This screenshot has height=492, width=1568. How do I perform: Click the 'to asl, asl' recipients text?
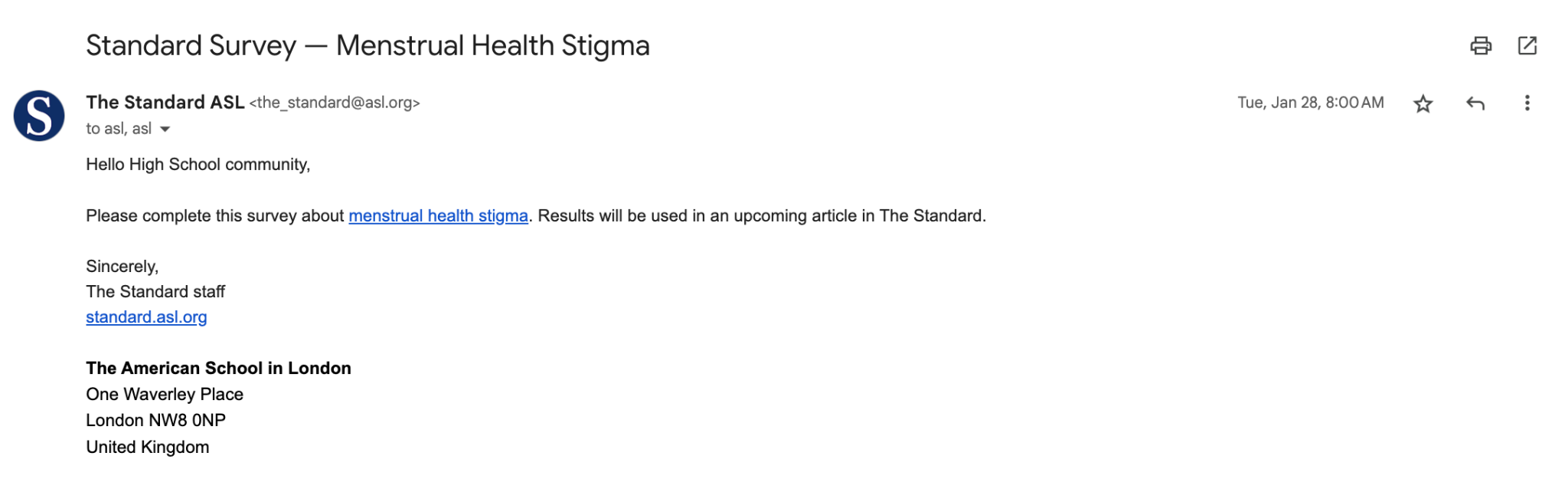(119, 129)
